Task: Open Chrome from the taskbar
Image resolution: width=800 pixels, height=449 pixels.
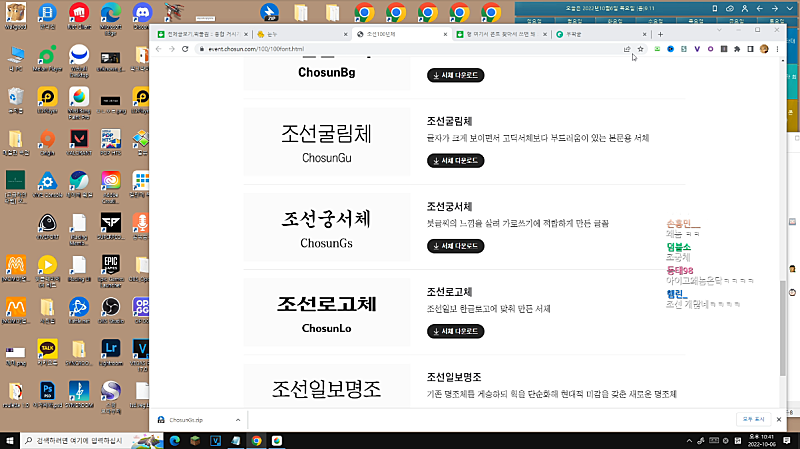Action: point(256,440)
